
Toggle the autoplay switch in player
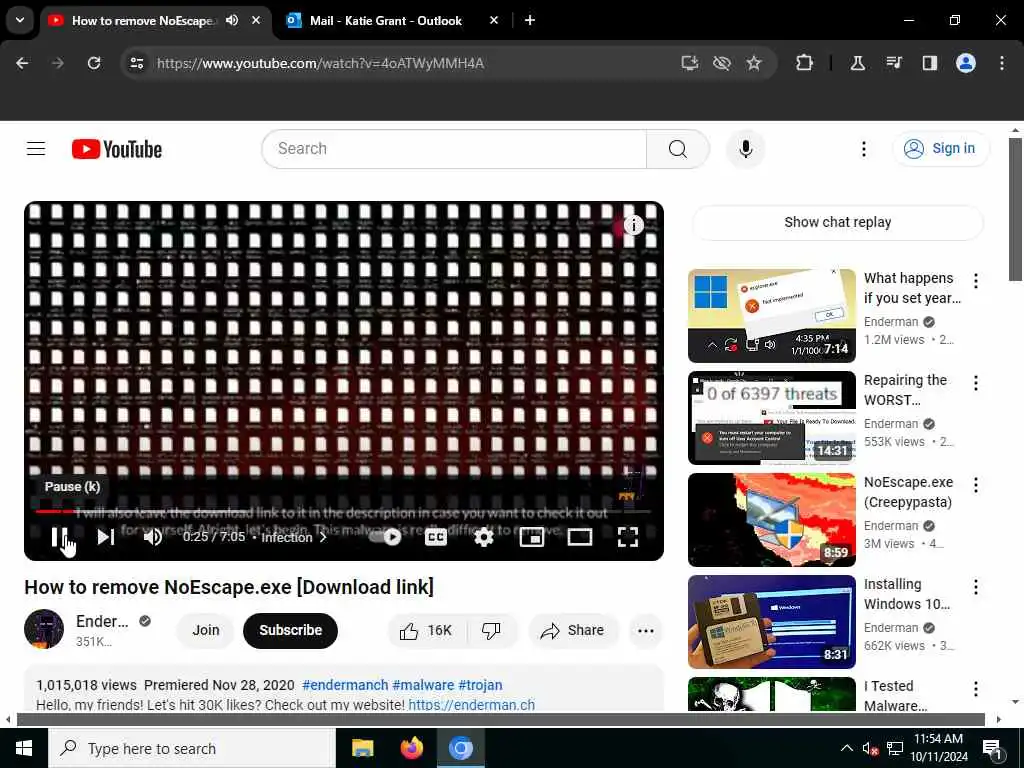(x=385, y=537)
